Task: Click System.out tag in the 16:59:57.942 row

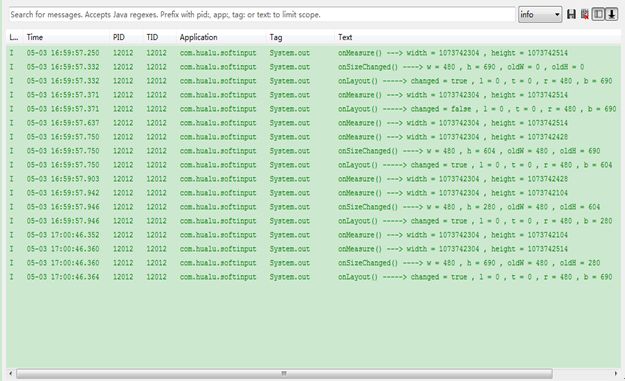Action: tap(290, 193)
